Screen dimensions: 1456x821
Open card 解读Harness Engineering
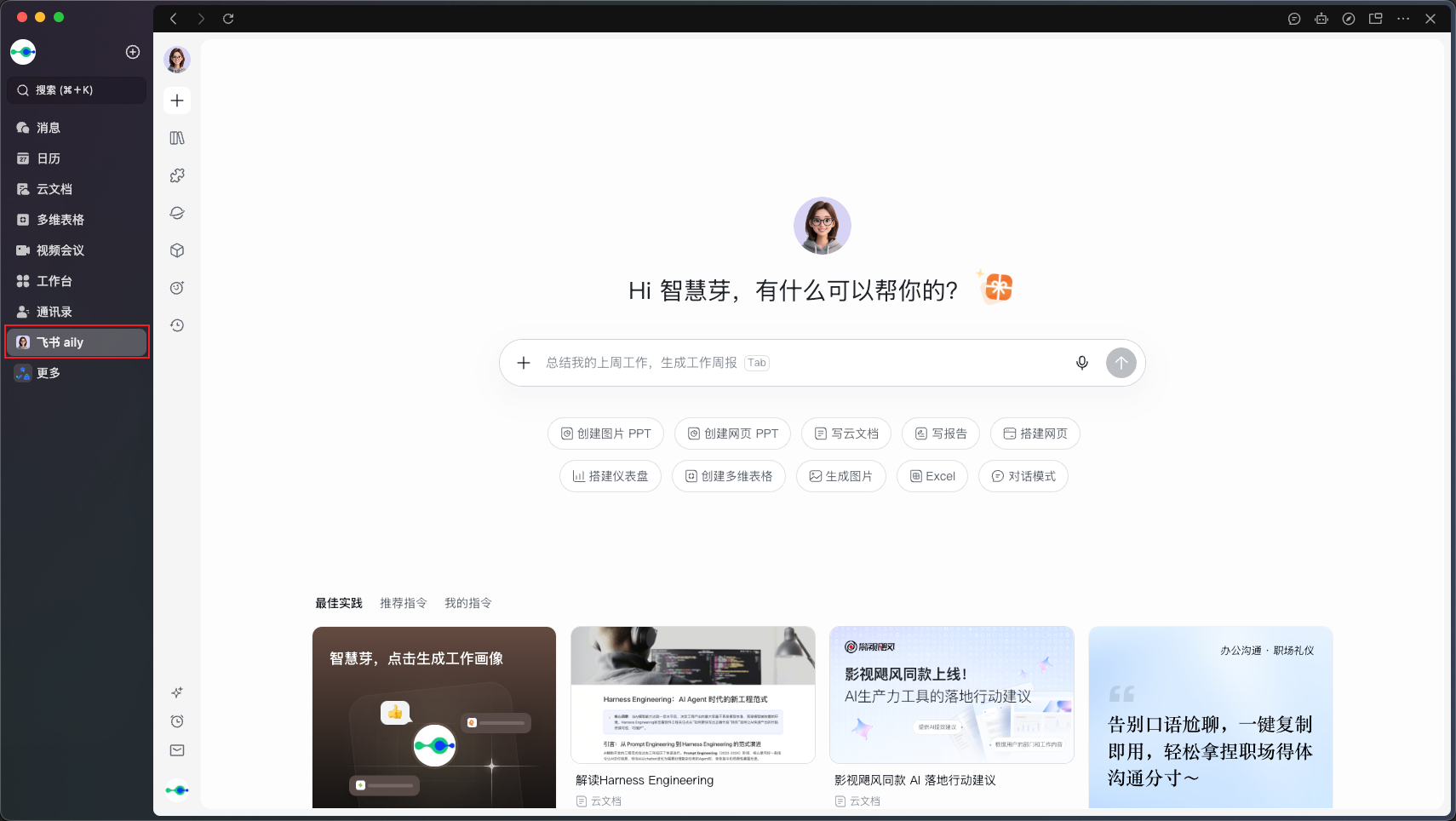click(x=693, y=717)
